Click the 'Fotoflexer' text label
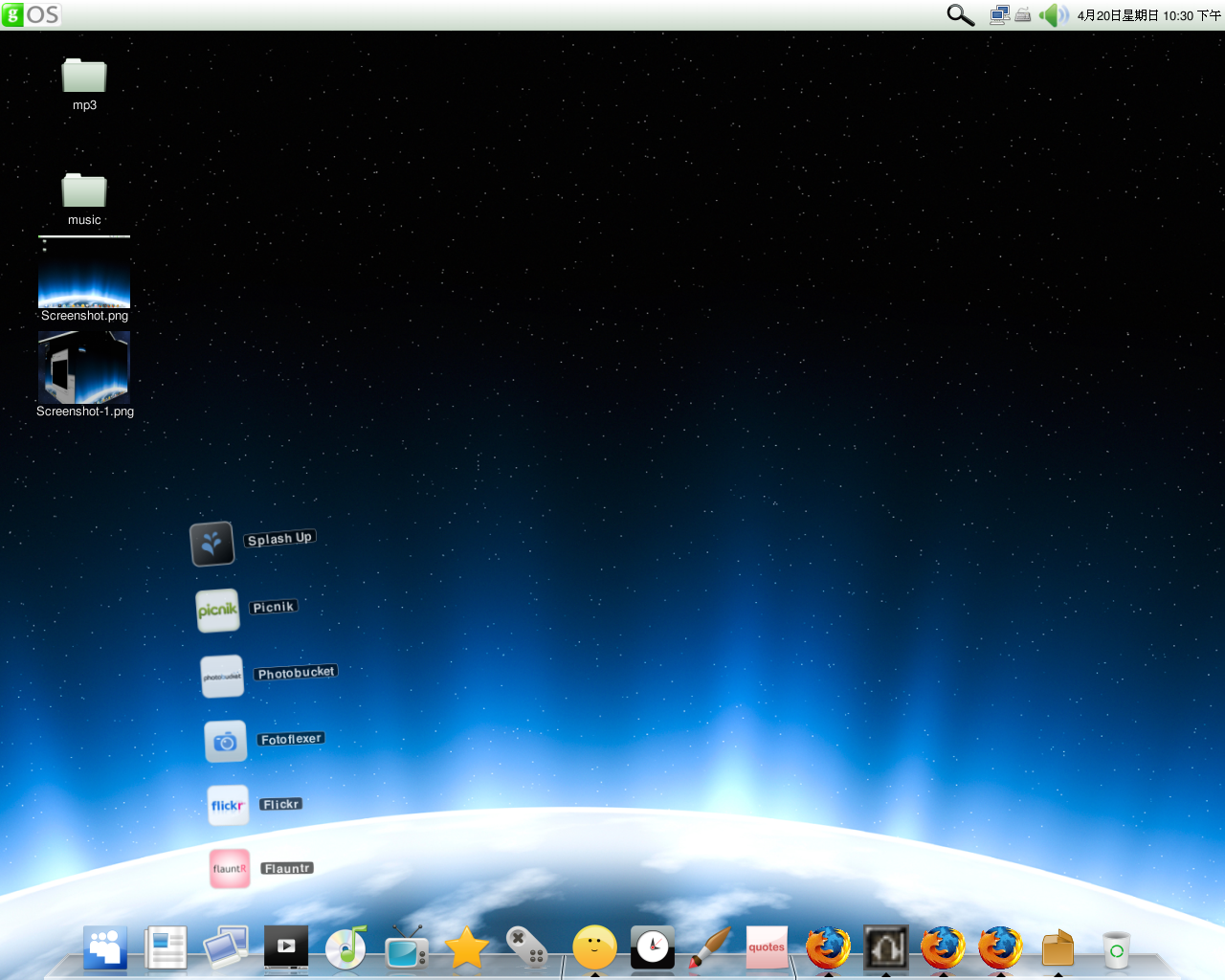The image size is (1225, 980). pos(291,739)
